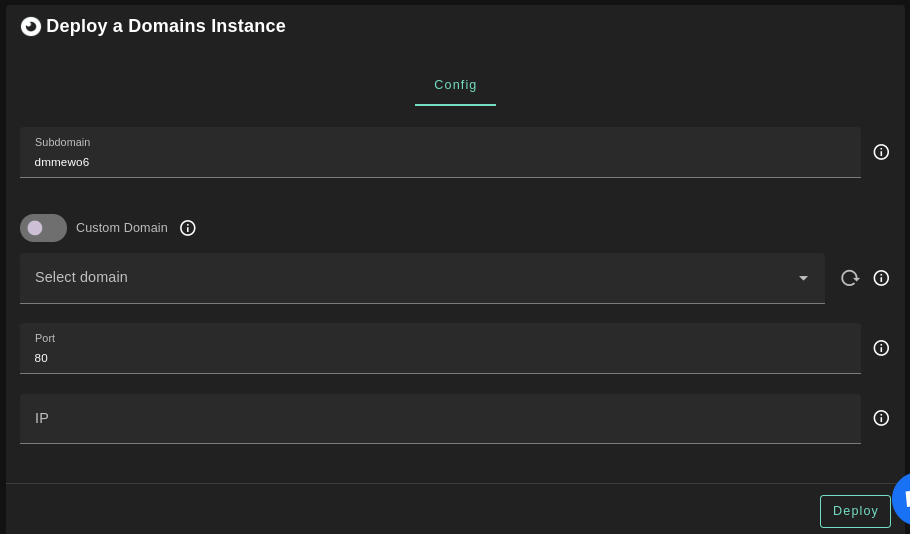Image resolution: width=910 pixels, height=534 pixels.
Task: Click into the empty IP input field
Action: pos(440,418)
